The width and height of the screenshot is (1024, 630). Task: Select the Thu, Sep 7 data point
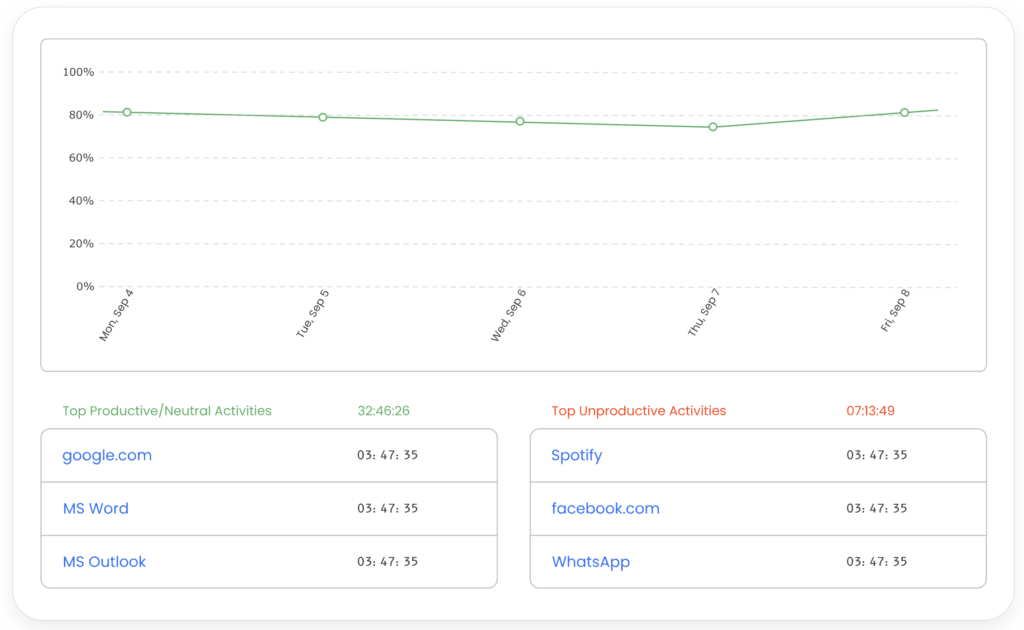[x=713, y=127]
